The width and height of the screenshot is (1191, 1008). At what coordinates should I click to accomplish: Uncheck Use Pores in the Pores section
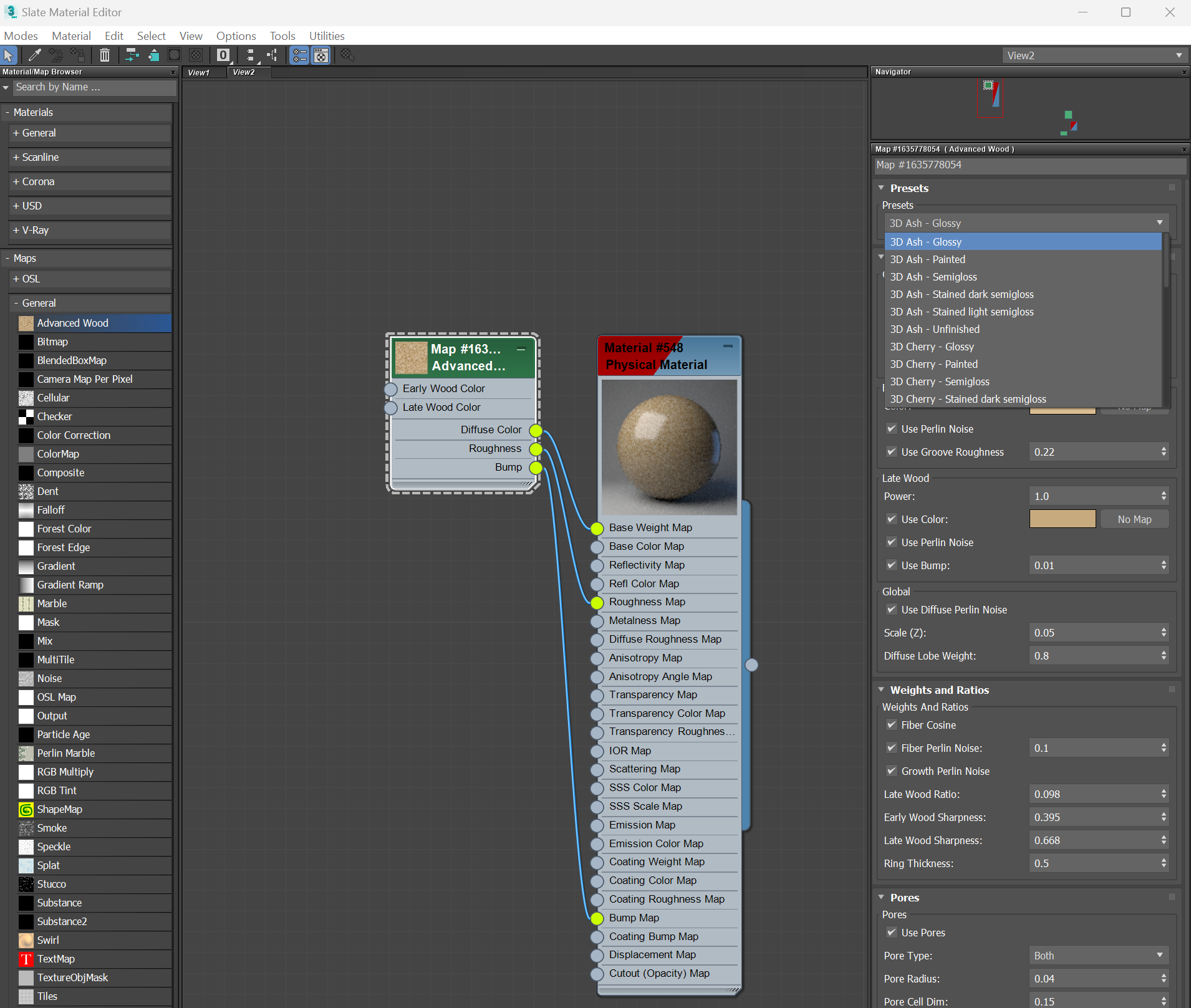(892, 933)
